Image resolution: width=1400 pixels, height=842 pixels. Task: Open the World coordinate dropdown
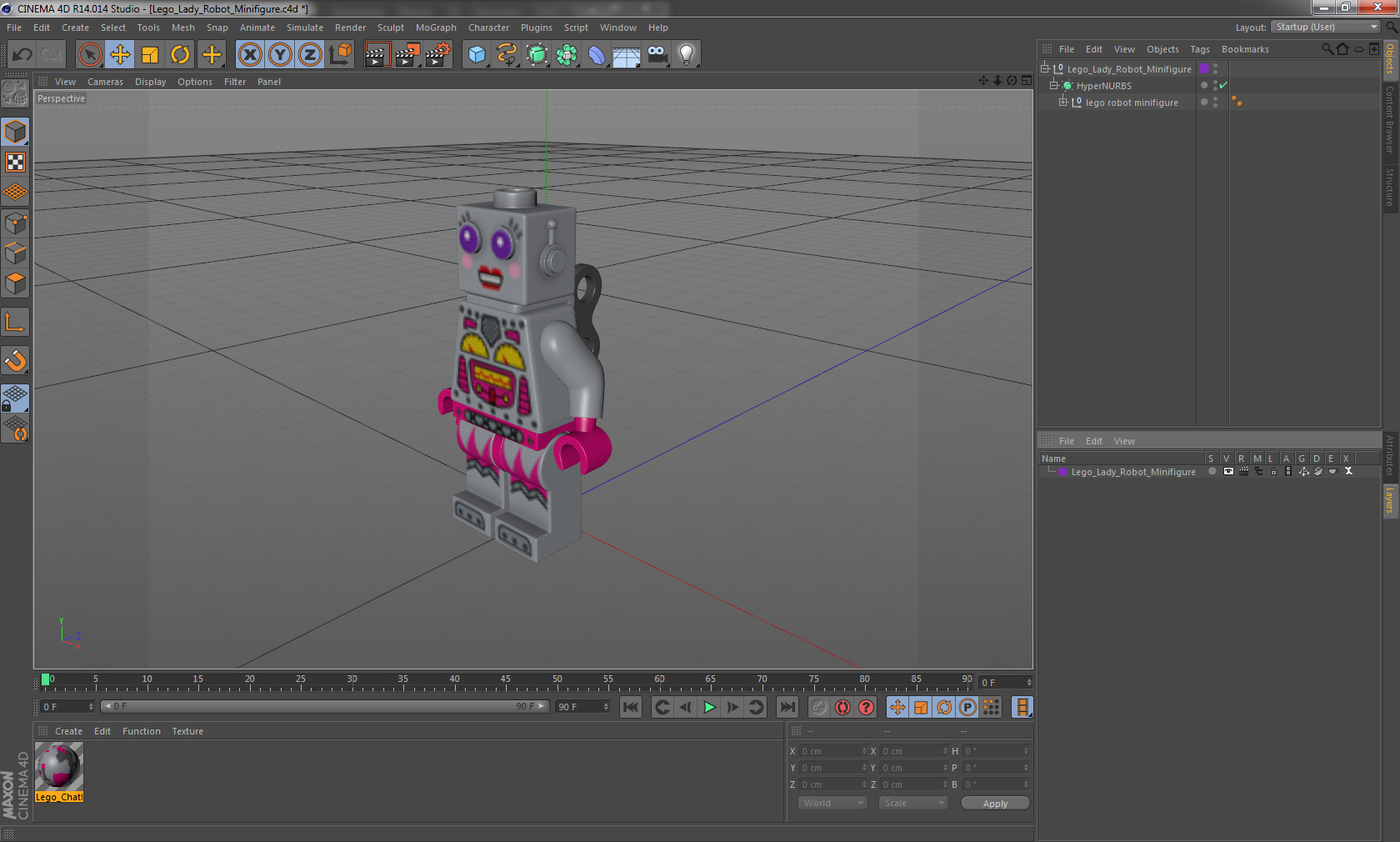(x=832, y=803)
